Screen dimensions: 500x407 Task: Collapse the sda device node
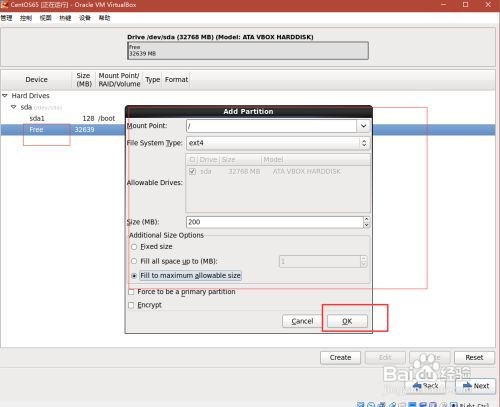click(x=13, y=107)
